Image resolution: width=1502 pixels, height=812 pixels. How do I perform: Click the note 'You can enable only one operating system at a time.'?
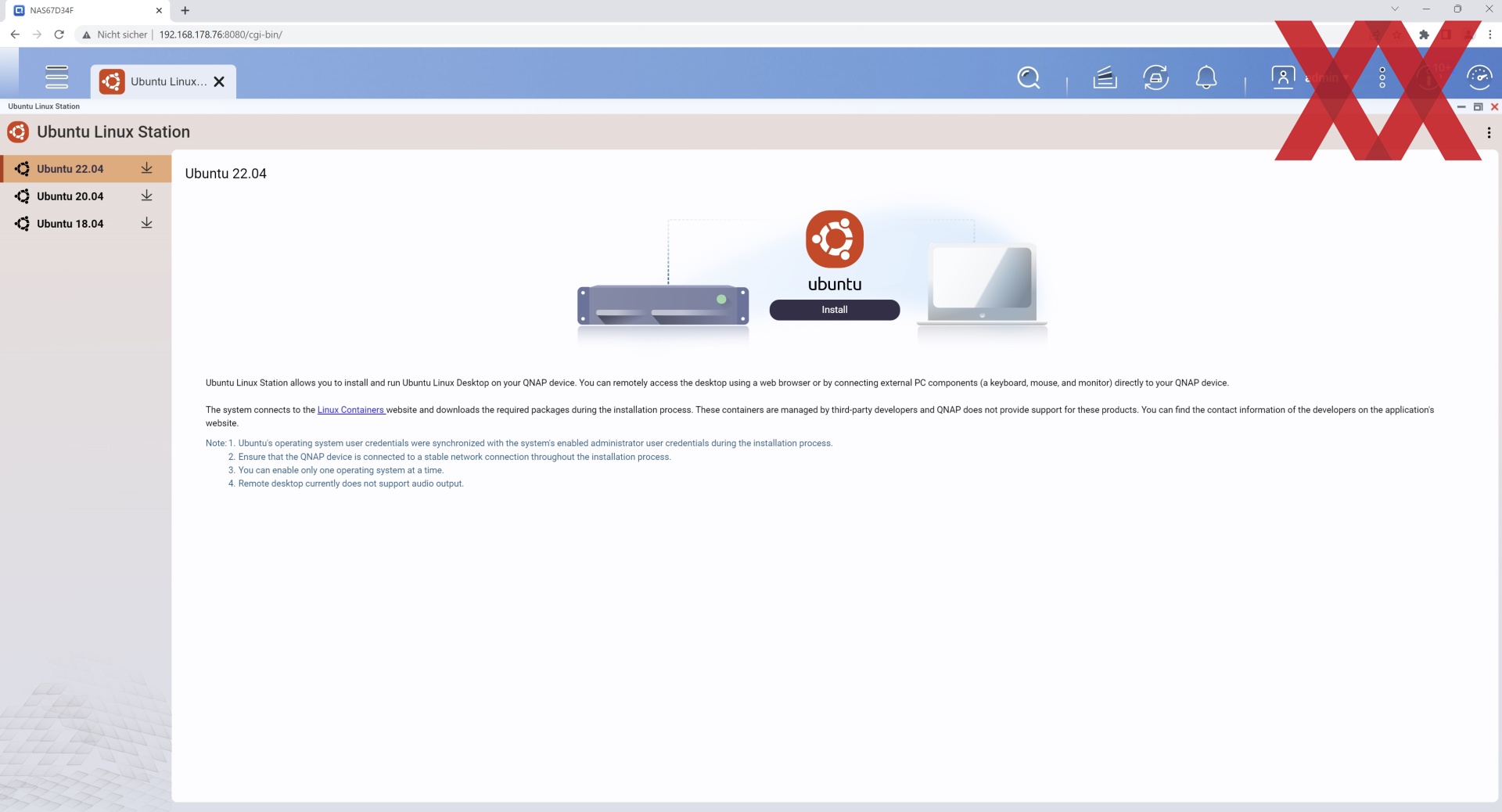pos(341,470)
